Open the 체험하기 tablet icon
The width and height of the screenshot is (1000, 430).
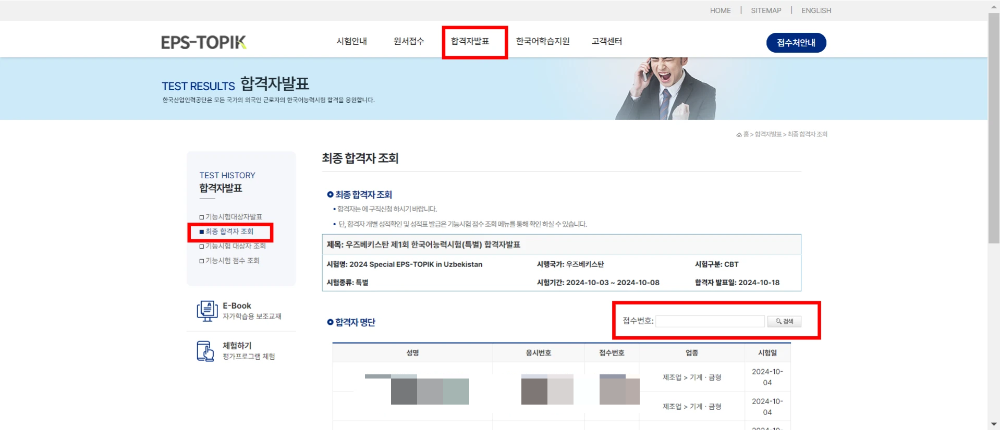click(207, 350)
